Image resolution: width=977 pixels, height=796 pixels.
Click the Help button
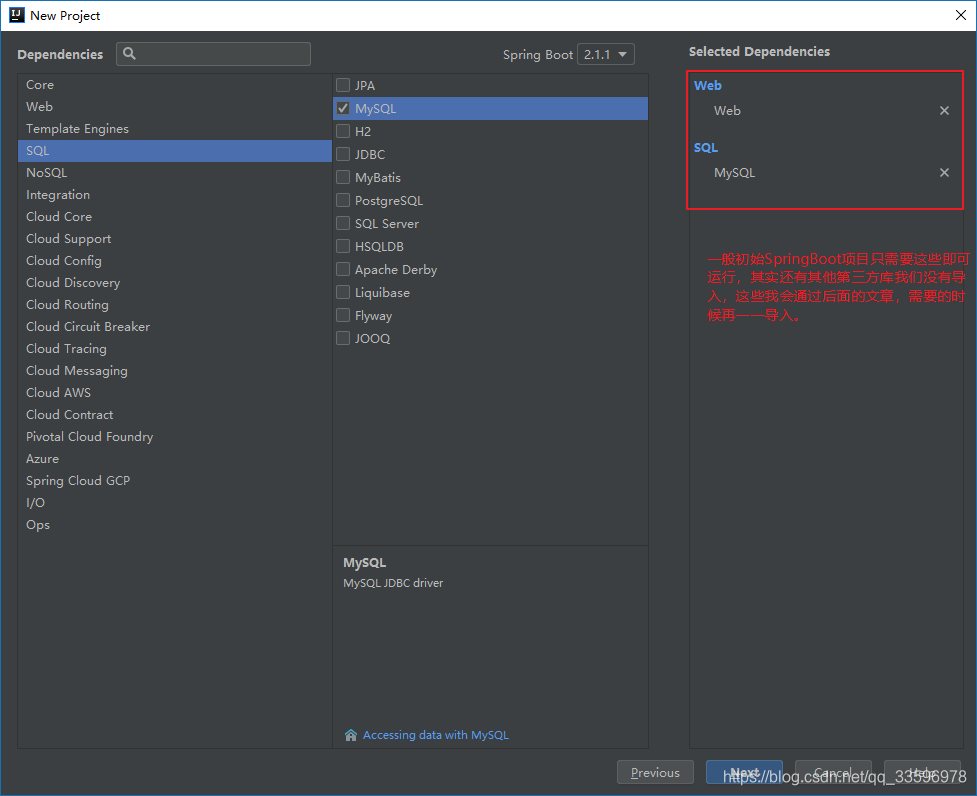pos(922,772)
